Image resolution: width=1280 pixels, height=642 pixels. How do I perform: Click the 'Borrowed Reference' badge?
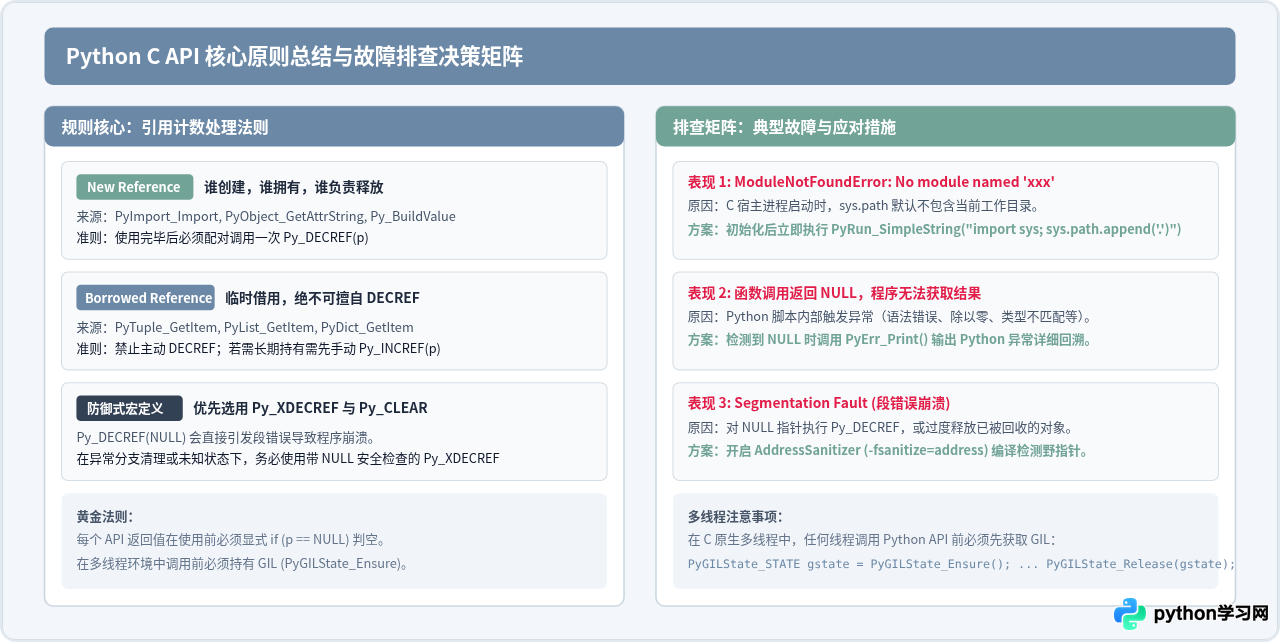tap(146, 298)
